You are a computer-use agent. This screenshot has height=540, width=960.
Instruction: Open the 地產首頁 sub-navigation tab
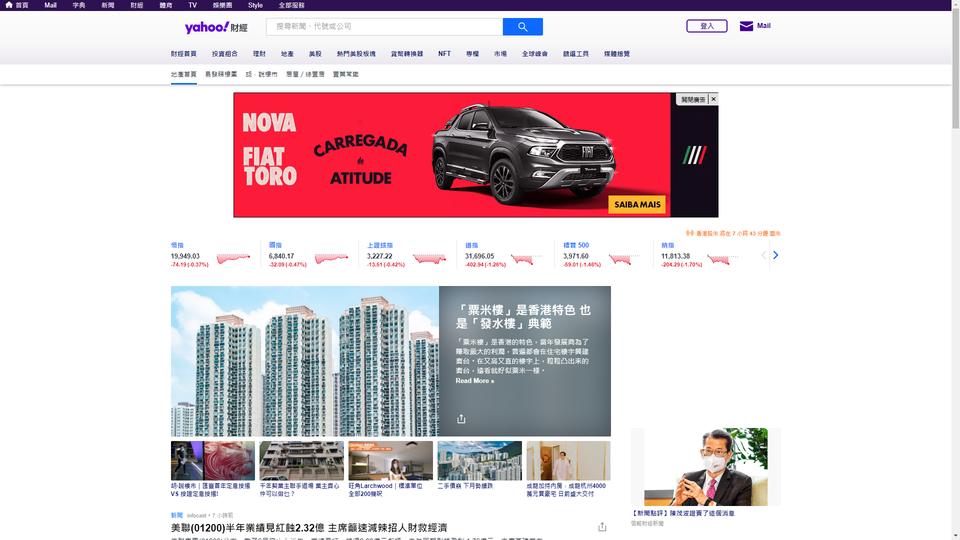[184, 74]
